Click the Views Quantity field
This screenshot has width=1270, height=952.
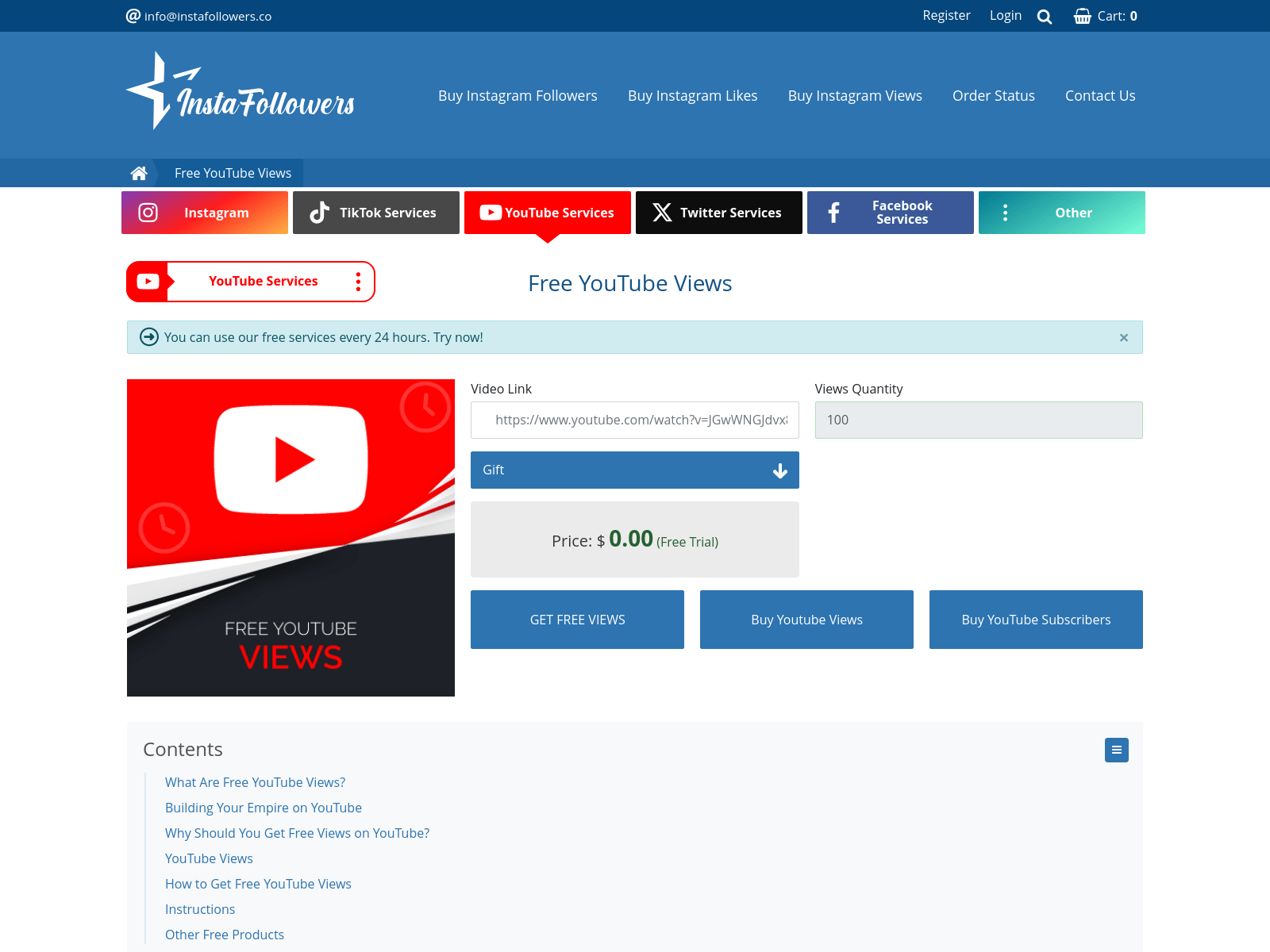tap(979, 420)
